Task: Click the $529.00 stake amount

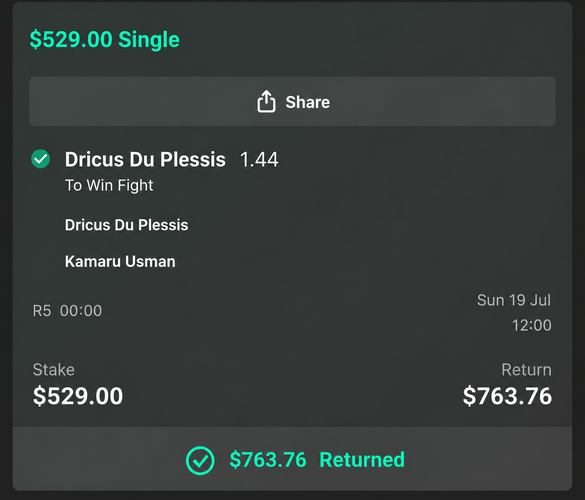Action: tap(78, 396)
